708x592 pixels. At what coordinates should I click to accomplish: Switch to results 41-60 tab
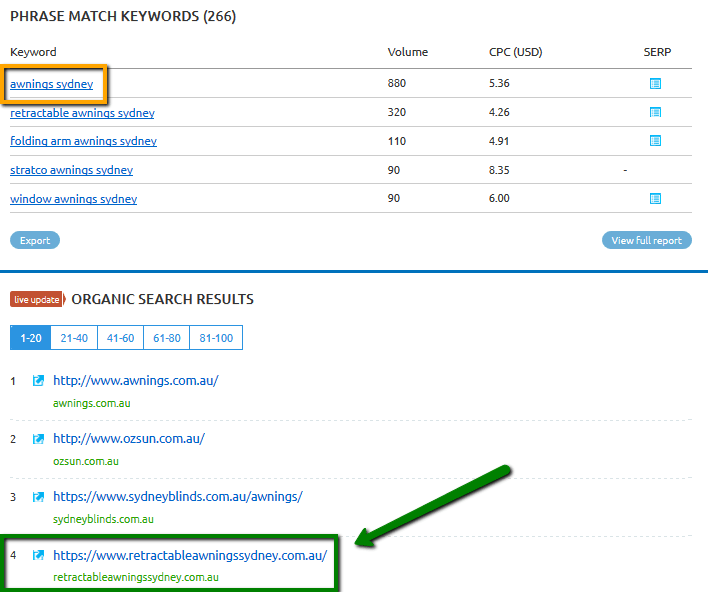tap(121, 338)
